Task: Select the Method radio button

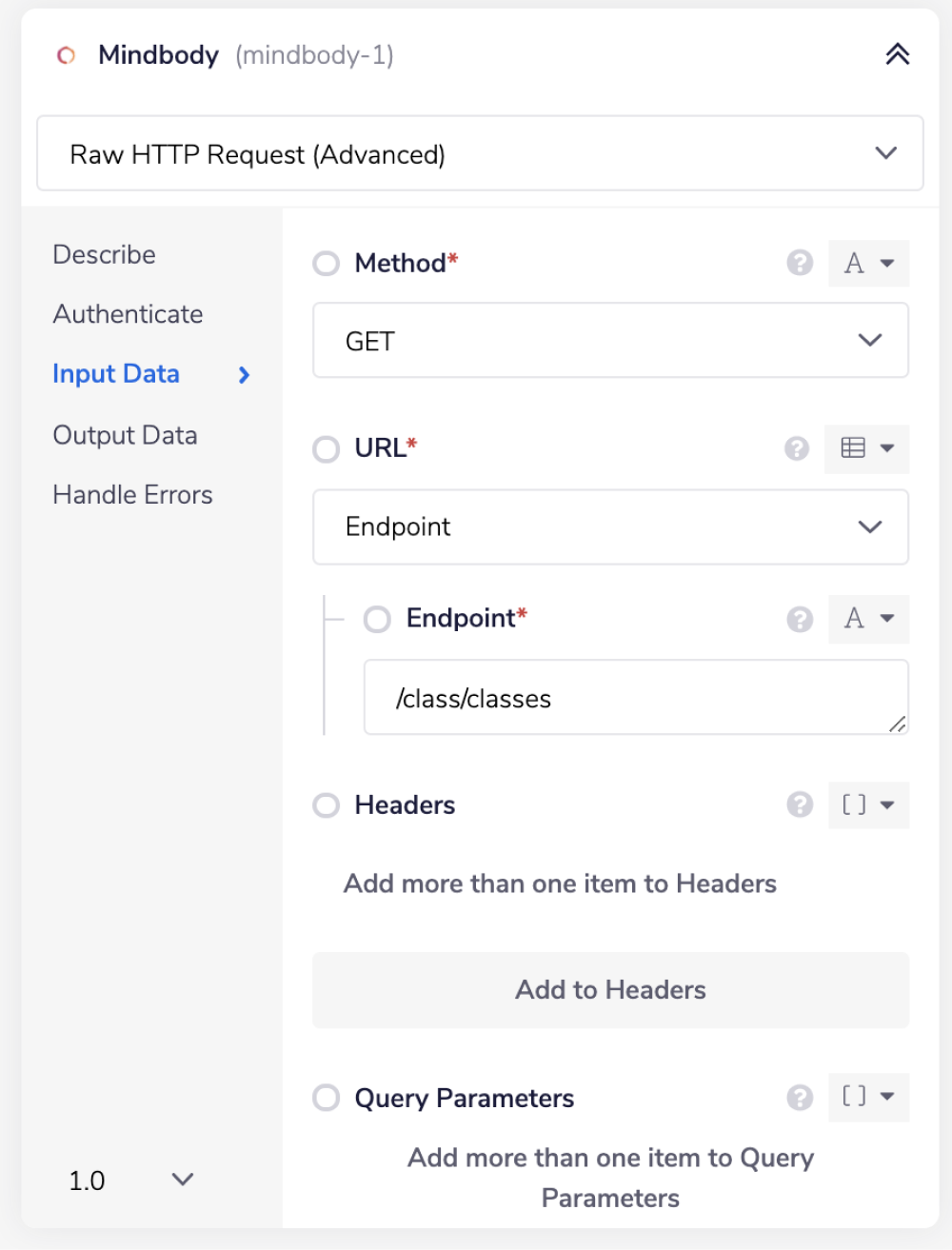Action: (x=327, y=264)
